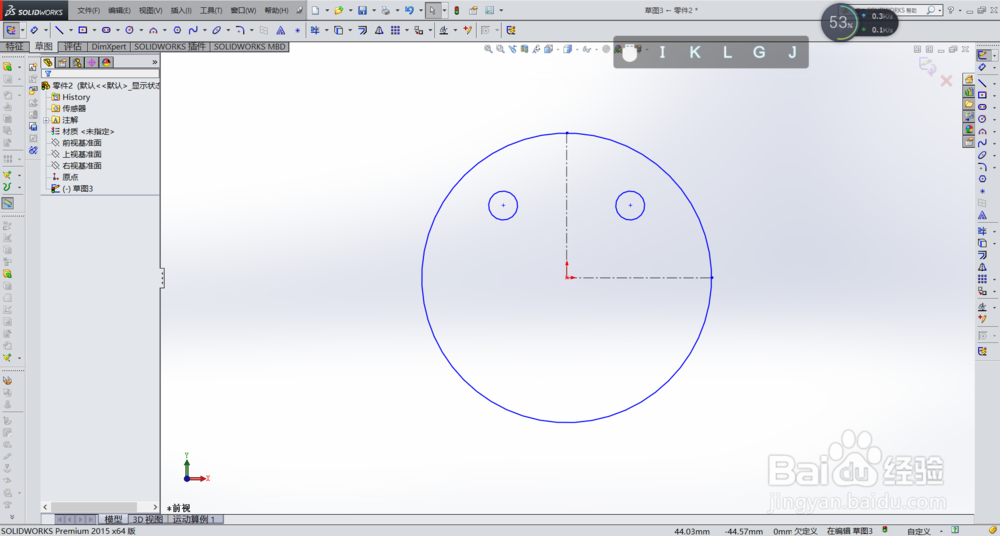The width and height of the screenshot is (1000, 536).
Task: Select the Spline tool in the top toolbar
Action: [x=193, y=30]
